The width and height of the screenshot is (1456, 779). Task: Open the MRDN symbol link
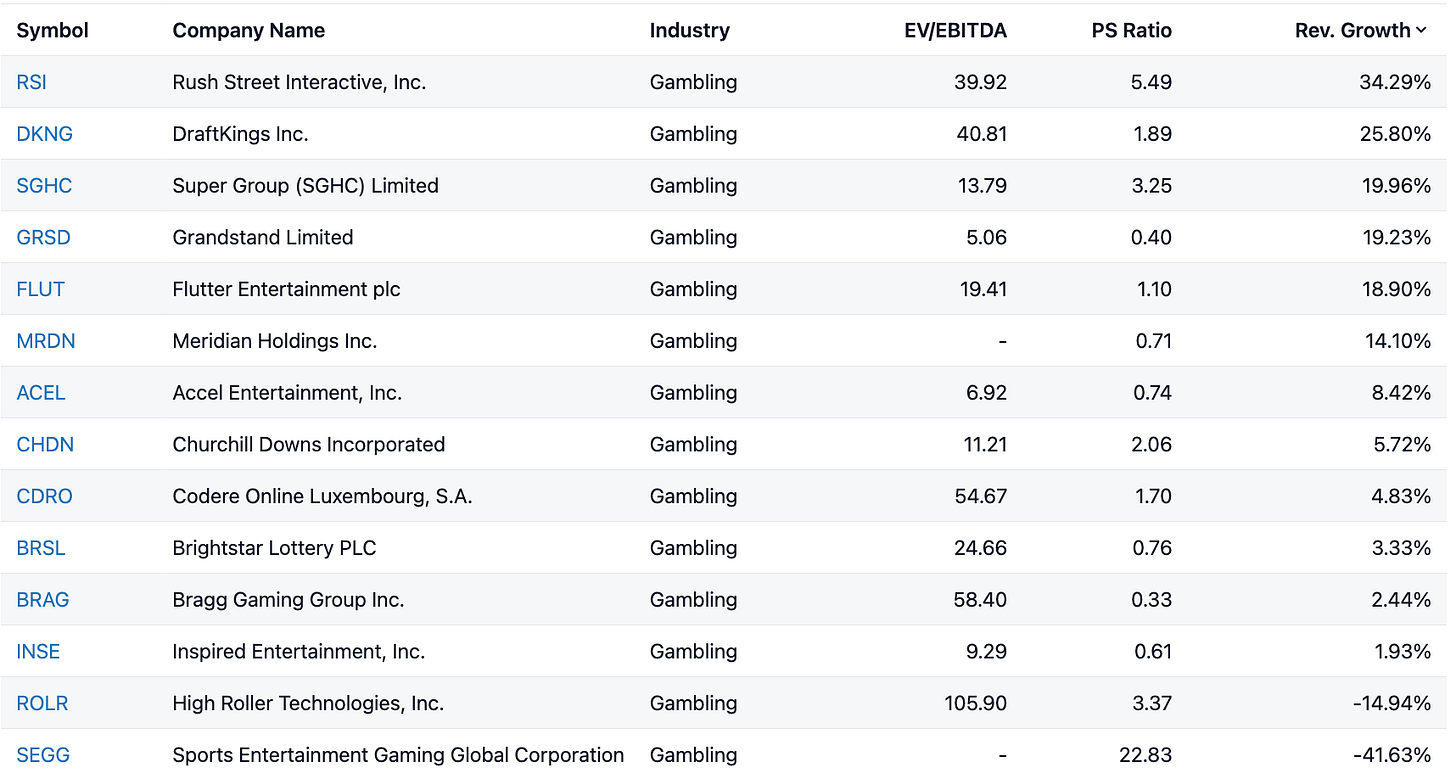[46, 341]
